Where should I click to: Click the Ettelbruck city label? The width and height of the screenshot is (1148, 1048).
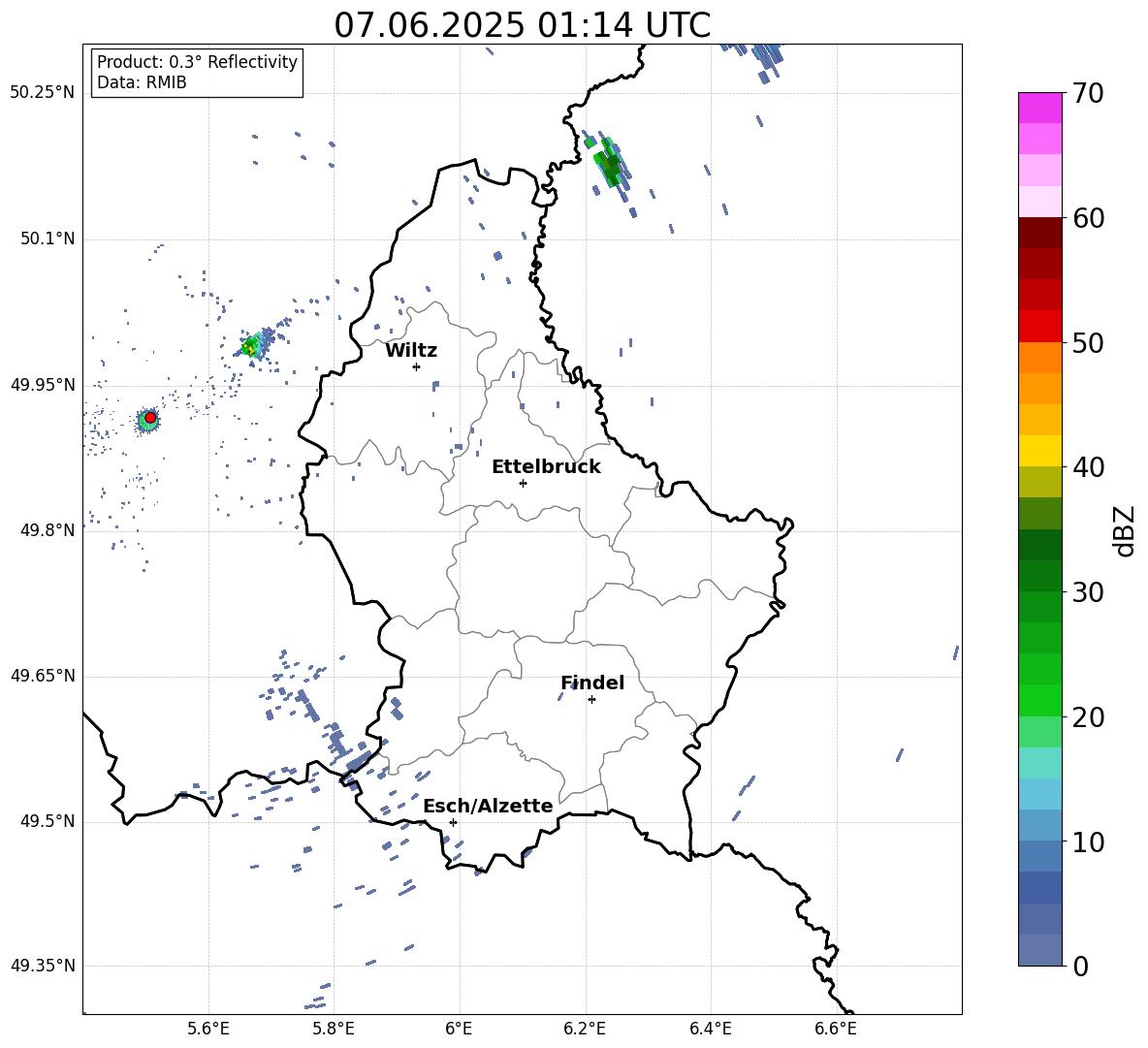[x=546, y=467]
